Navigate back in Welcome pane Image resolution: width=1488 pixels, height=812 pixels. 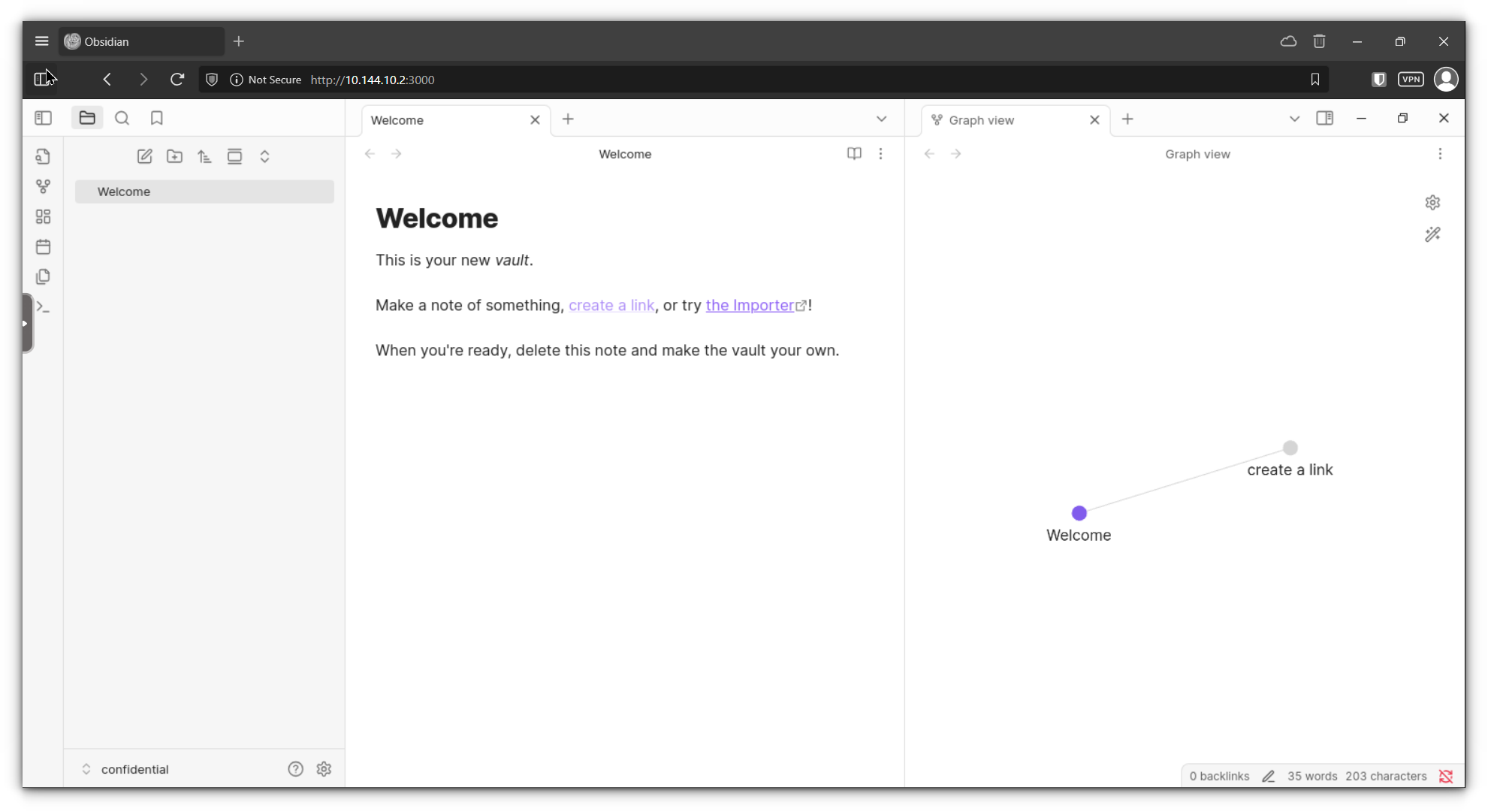click(x=370, y=153)
